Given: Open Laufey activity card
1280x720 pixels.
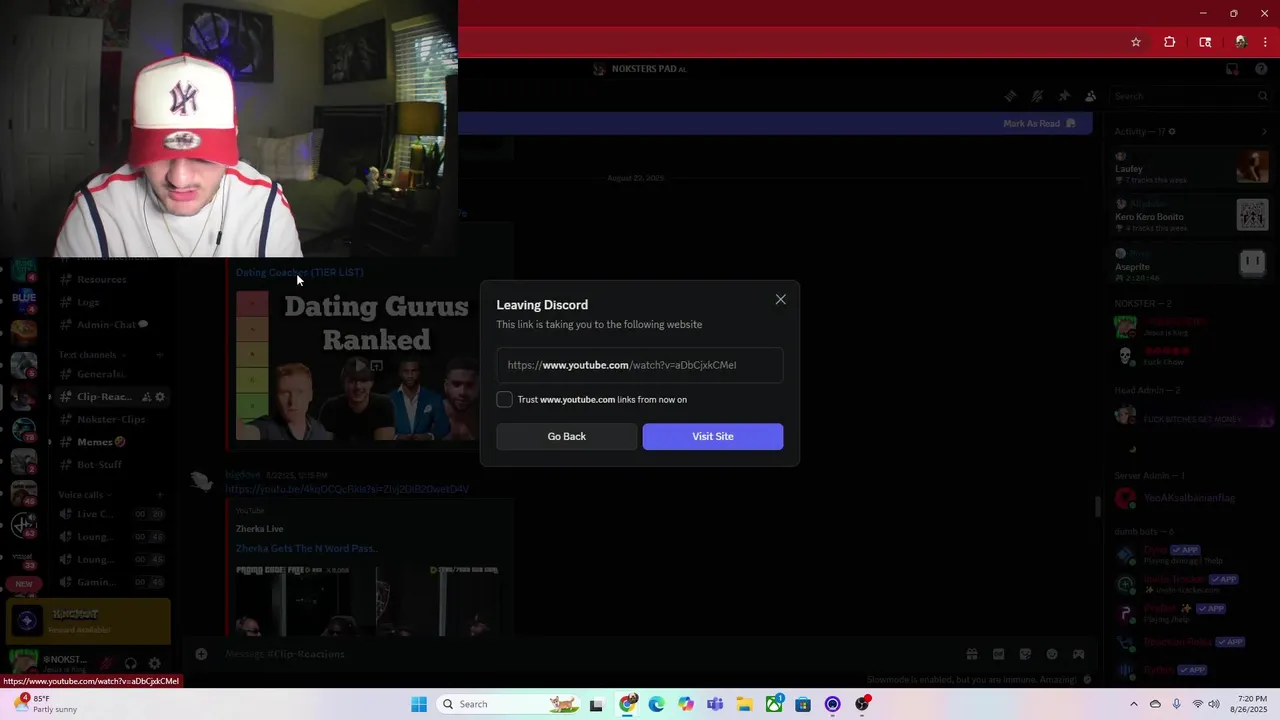Looking at the screenshot, I should (1192, 167).
